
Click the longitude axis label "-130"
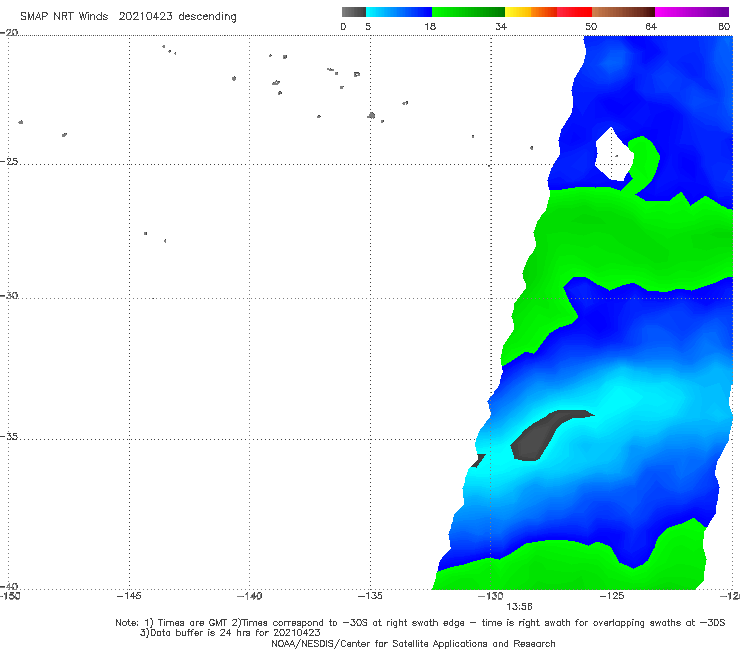490,596
